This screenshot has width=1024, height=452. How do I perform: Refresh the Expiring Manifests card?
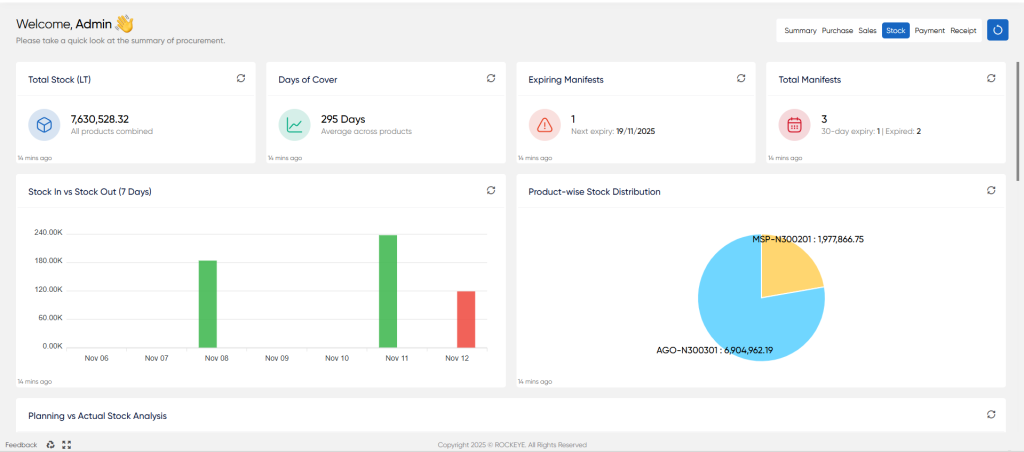(x=741, y=78)
